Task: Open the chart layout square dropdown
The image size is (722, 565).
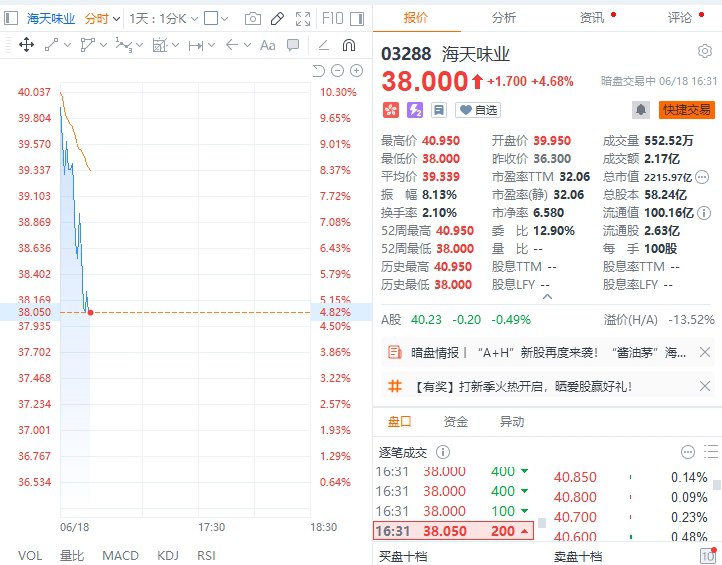Action: pos(215,18)
